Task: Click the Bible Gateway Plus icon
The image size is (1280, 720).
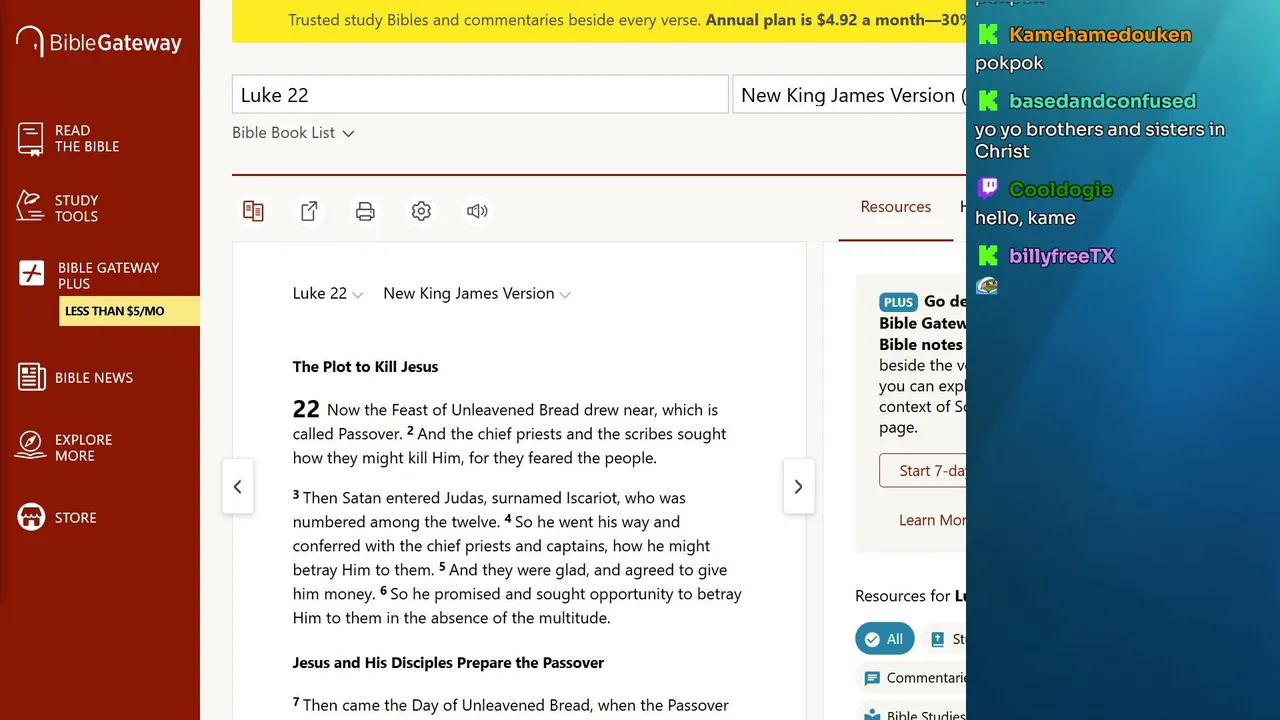Action: click(32, 274)
